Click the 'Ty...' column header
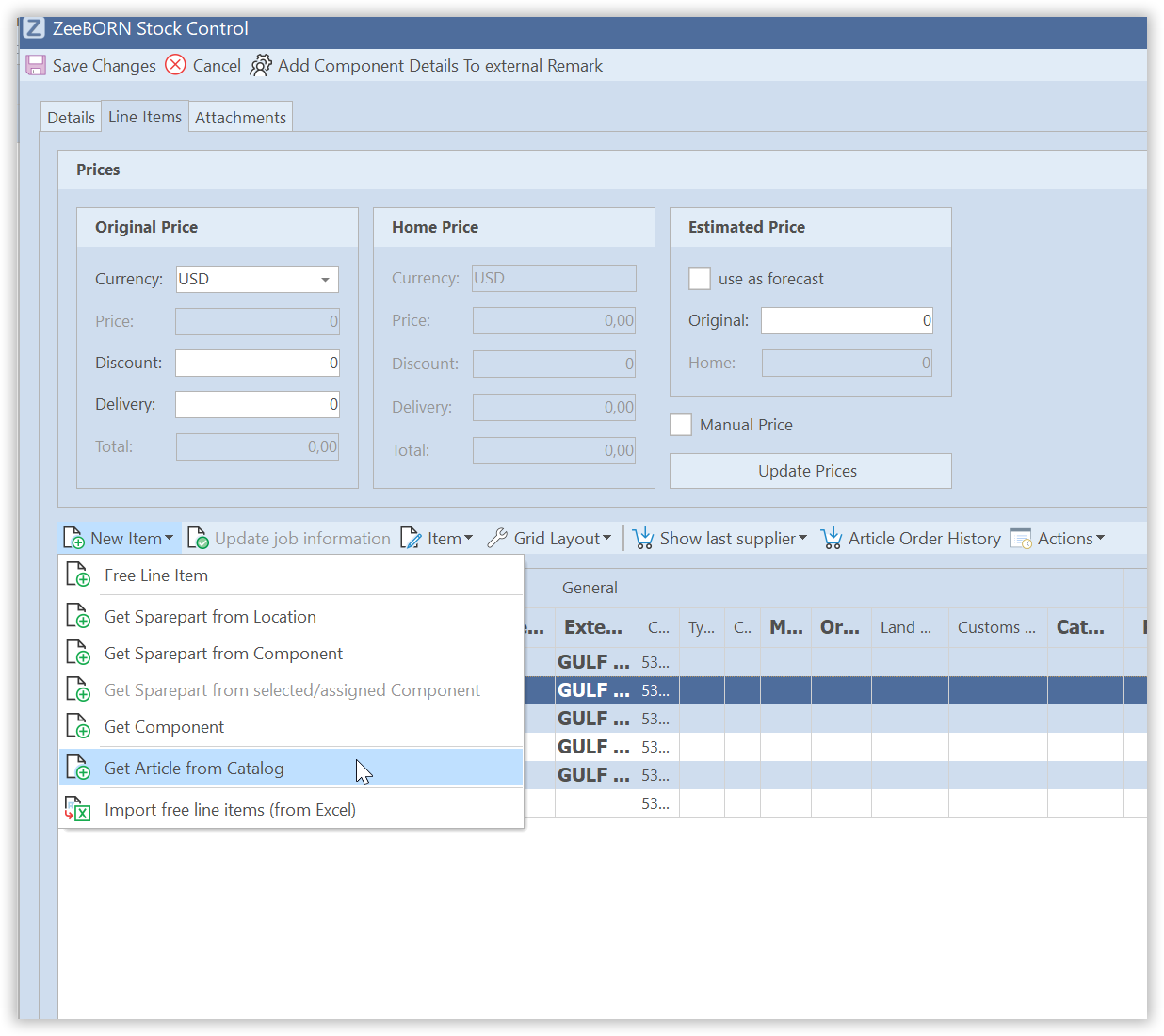 click(x=702, y=627)
